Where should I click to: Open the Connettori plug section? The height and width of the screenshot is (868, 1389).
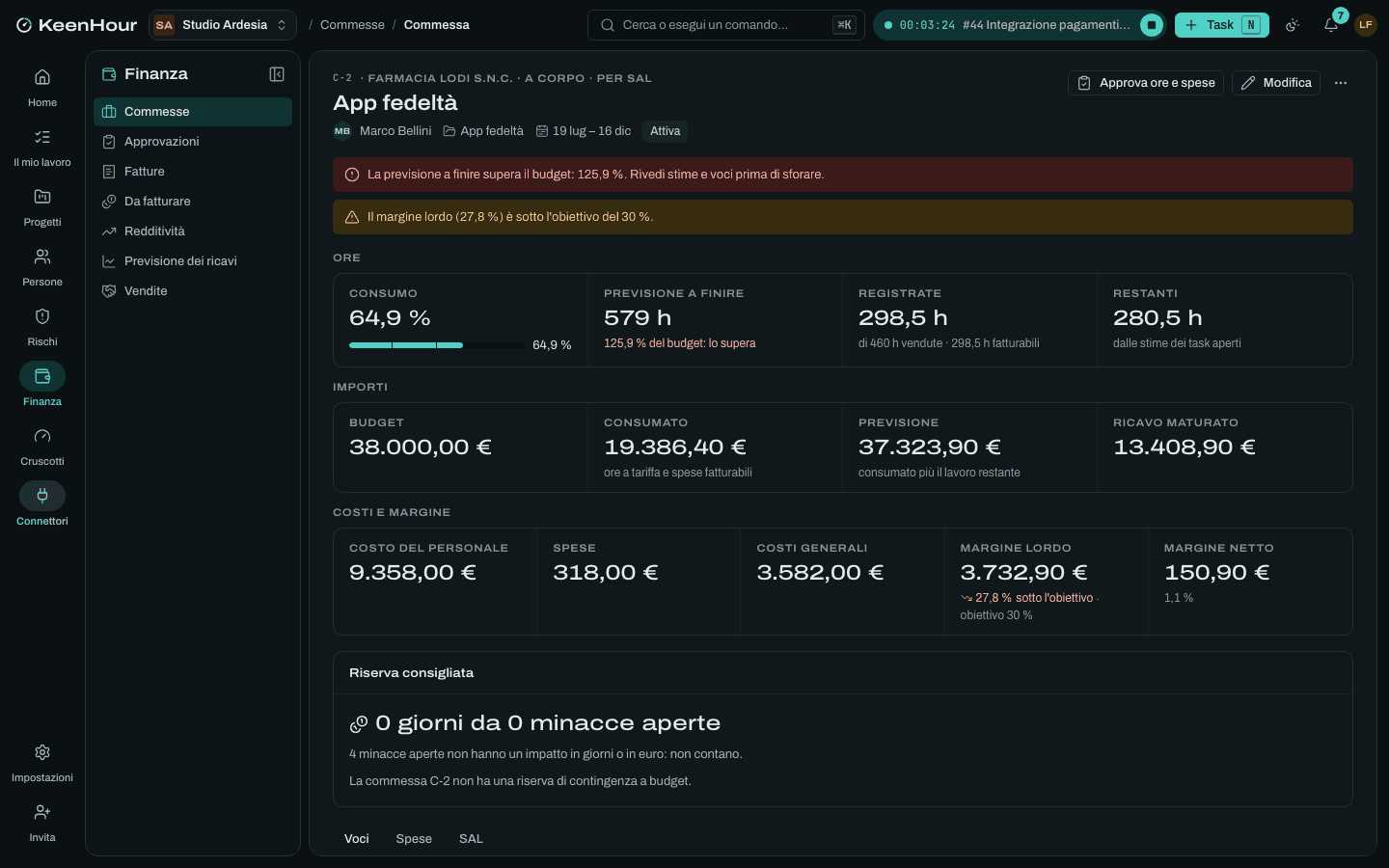(x=42, y=505)
